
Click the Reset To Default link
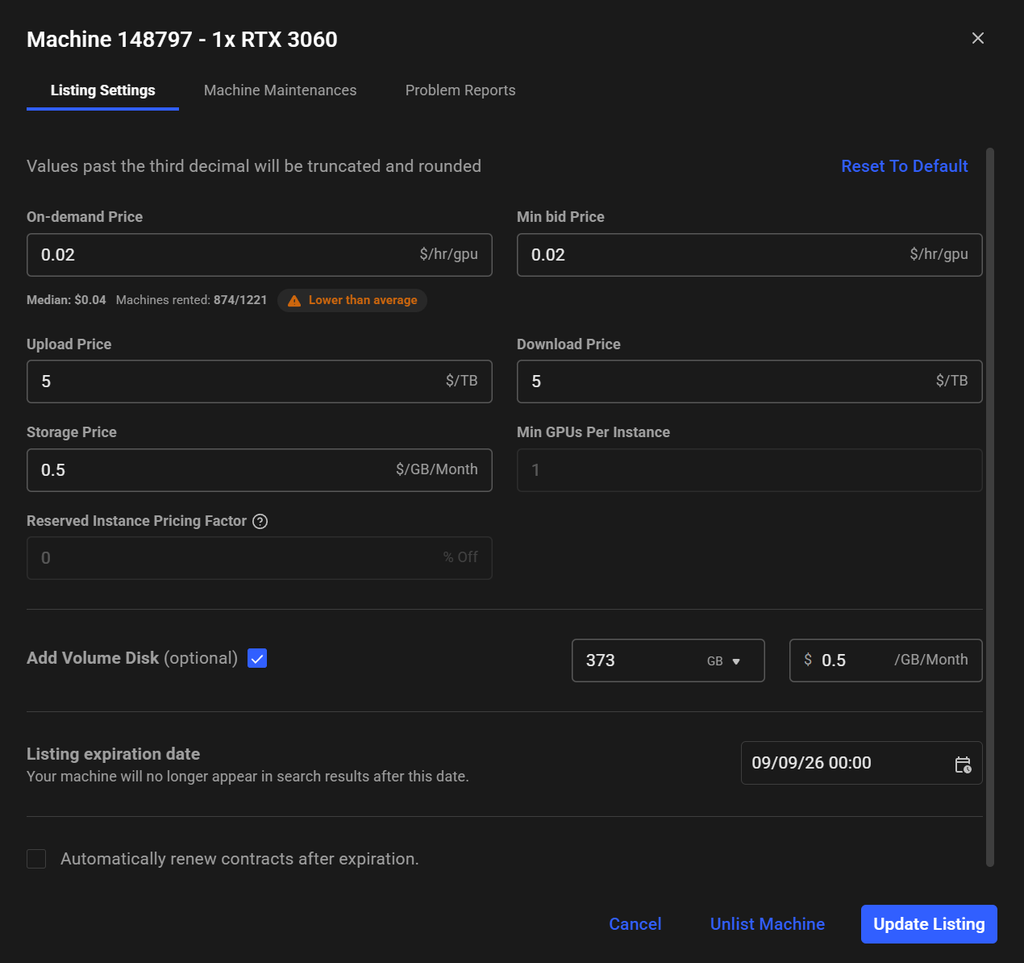[x=904, y=166]
